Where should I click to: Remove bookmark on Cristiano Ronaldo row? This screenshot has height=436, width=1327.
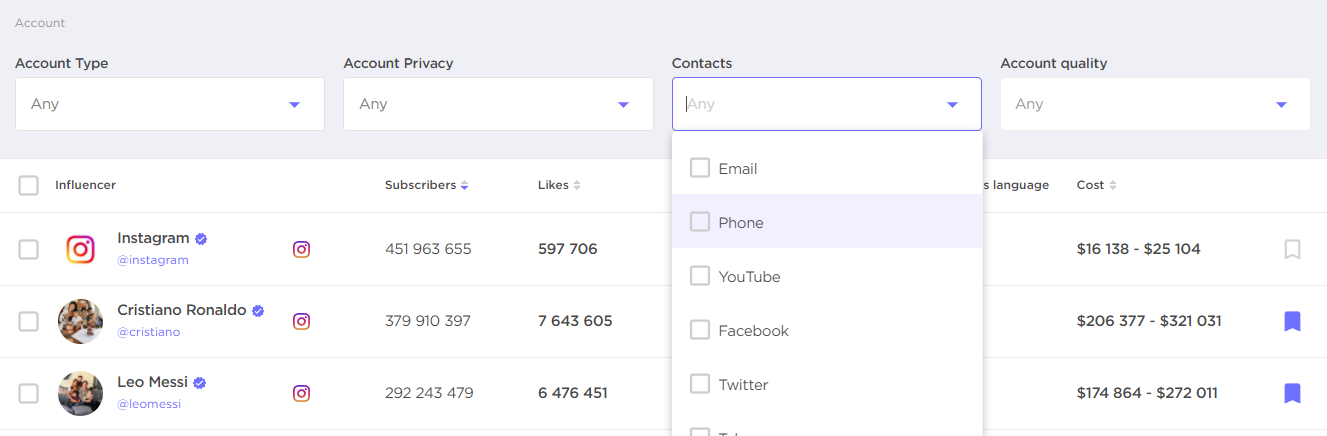1292,321
